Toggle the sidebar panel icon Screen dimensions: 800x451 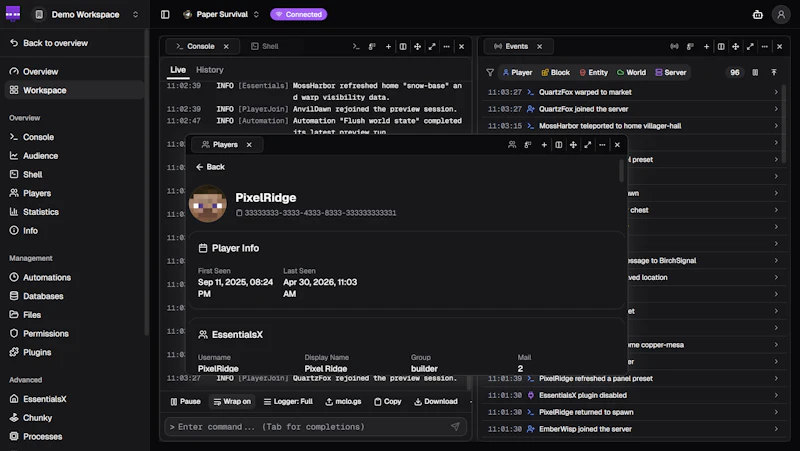pos(165,14)
